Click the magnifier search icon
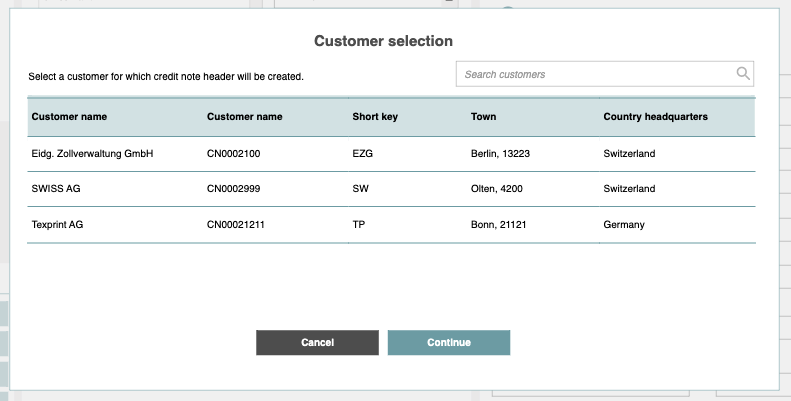 pos(742,74)
